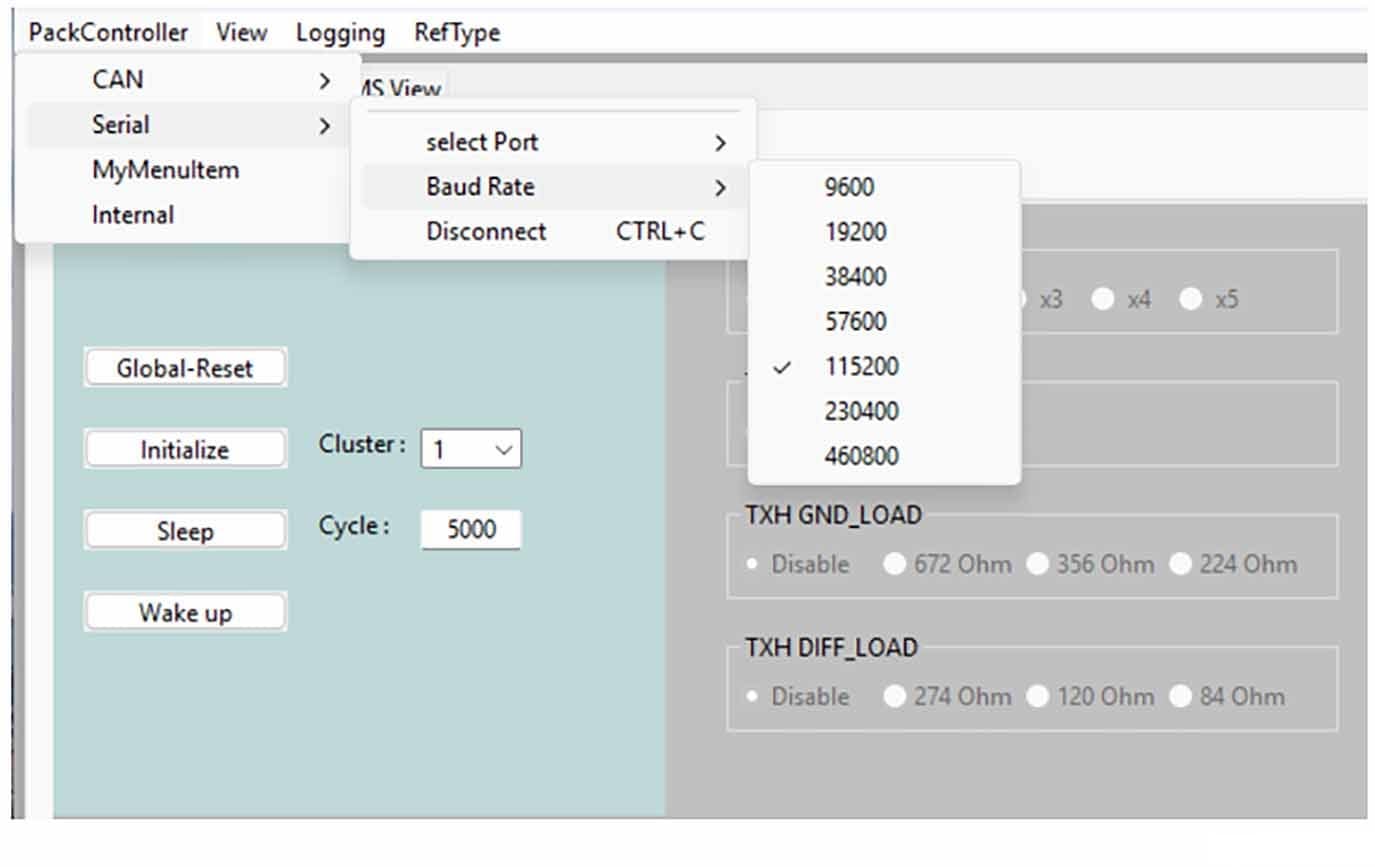Click the Sleep button
Screen dimensions: 1375x867
(185, 531)
